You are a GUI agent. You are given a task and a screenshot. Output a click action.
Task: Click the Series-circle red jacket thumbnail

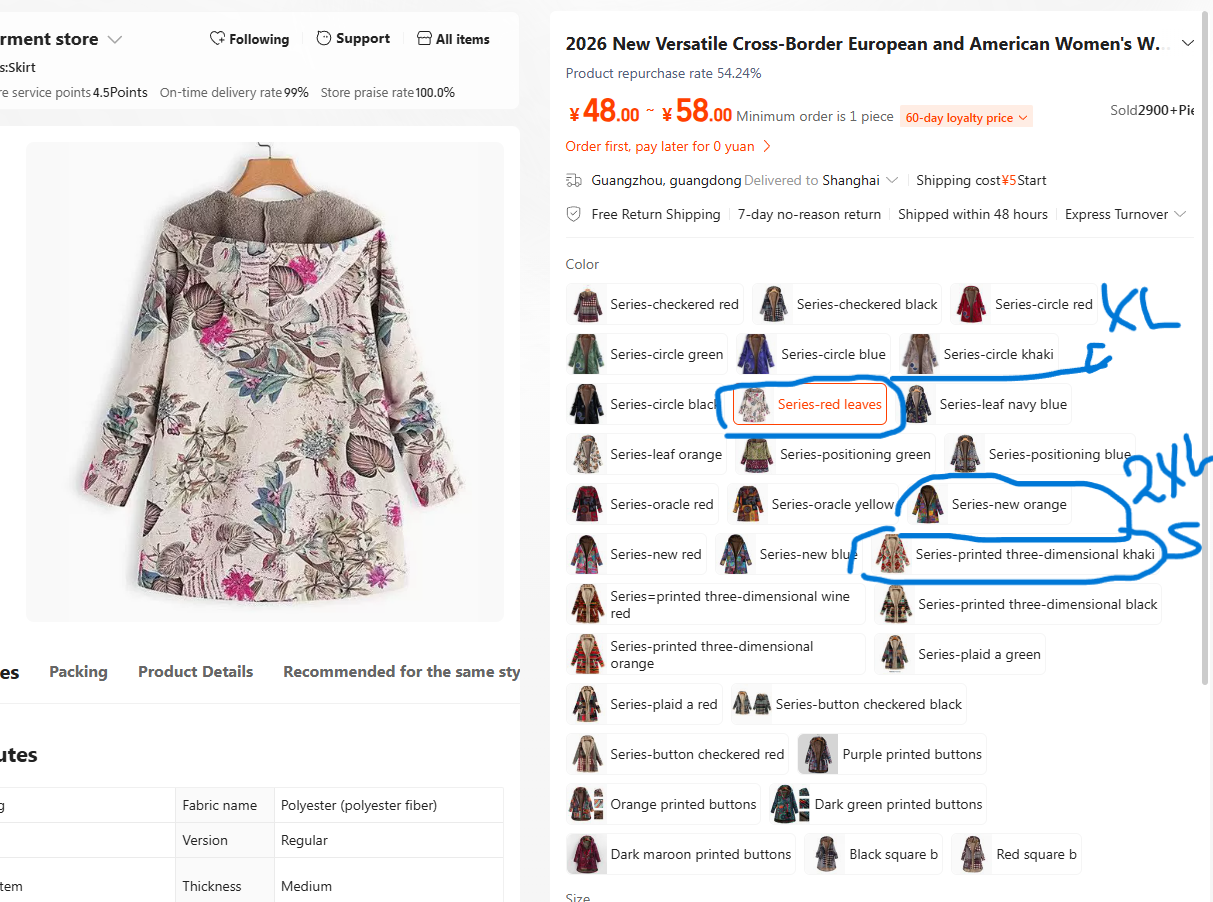pyautogui.click(x=970, y=304)
